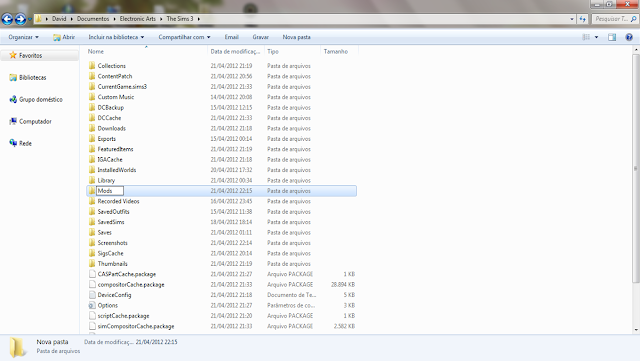Screen dimensions: 640x361
Task: Navigate to Documentos in breadcrumb
Action: 93,19
